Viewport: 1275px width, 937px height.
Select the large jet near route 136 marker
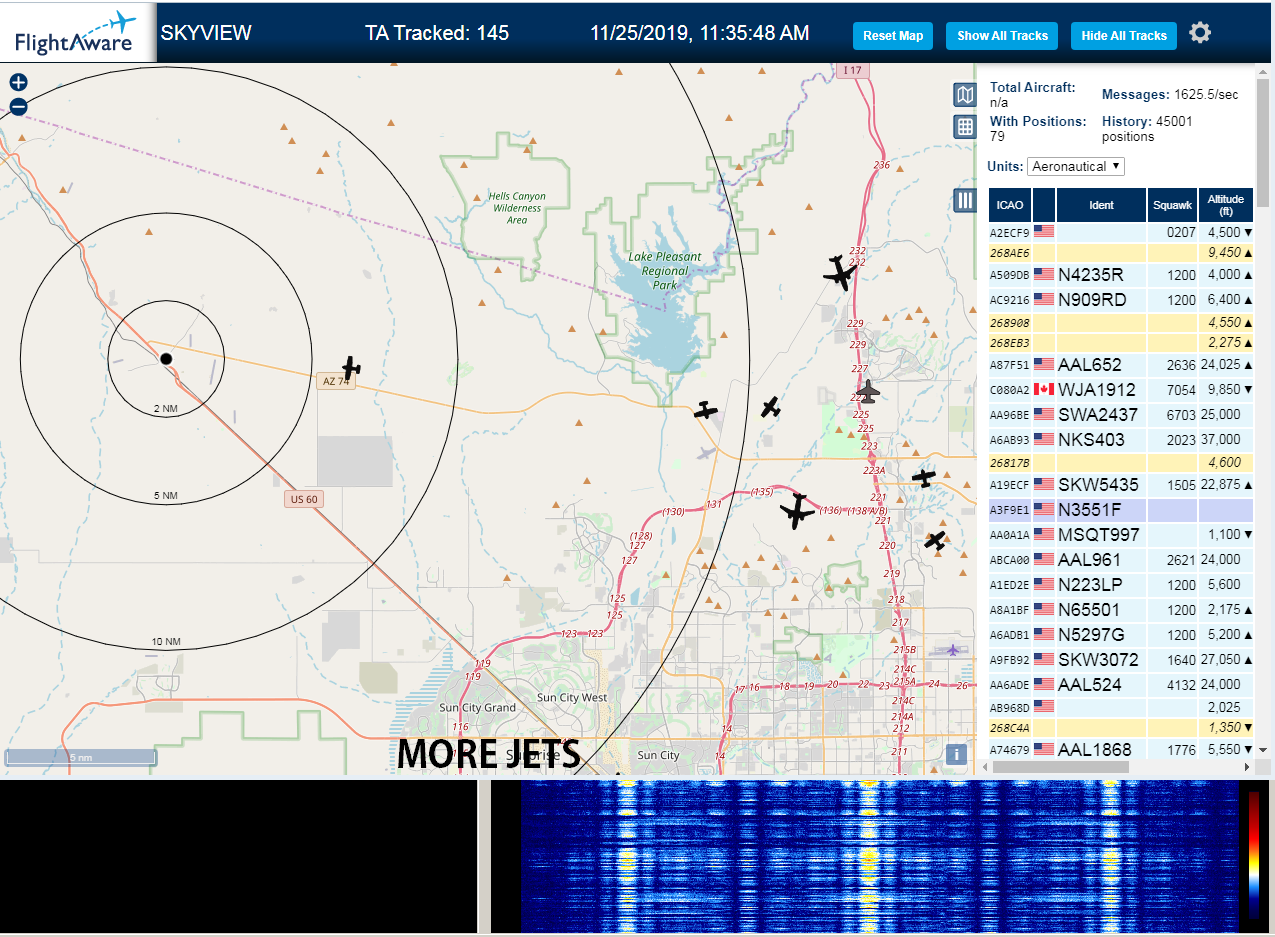tap(798, 511)
